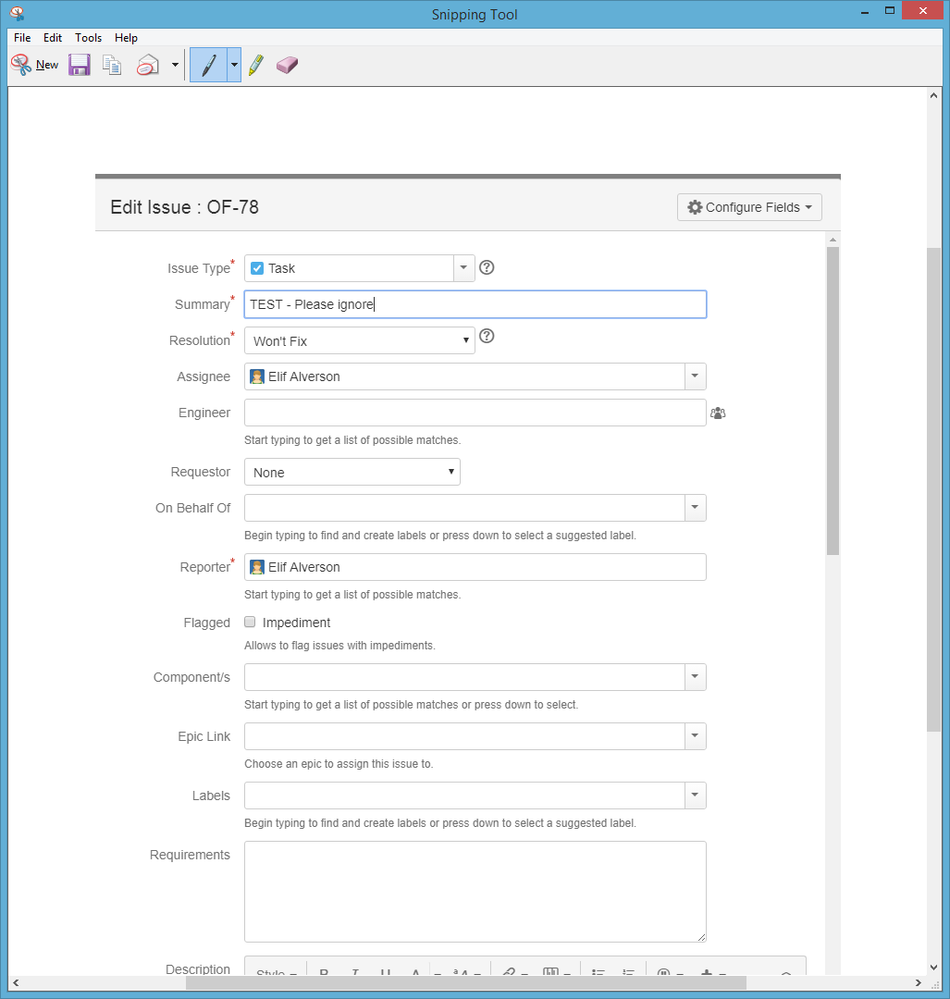
Task: Select the Pen tool in Snipping Tool
Action: (x=208, y=65)
